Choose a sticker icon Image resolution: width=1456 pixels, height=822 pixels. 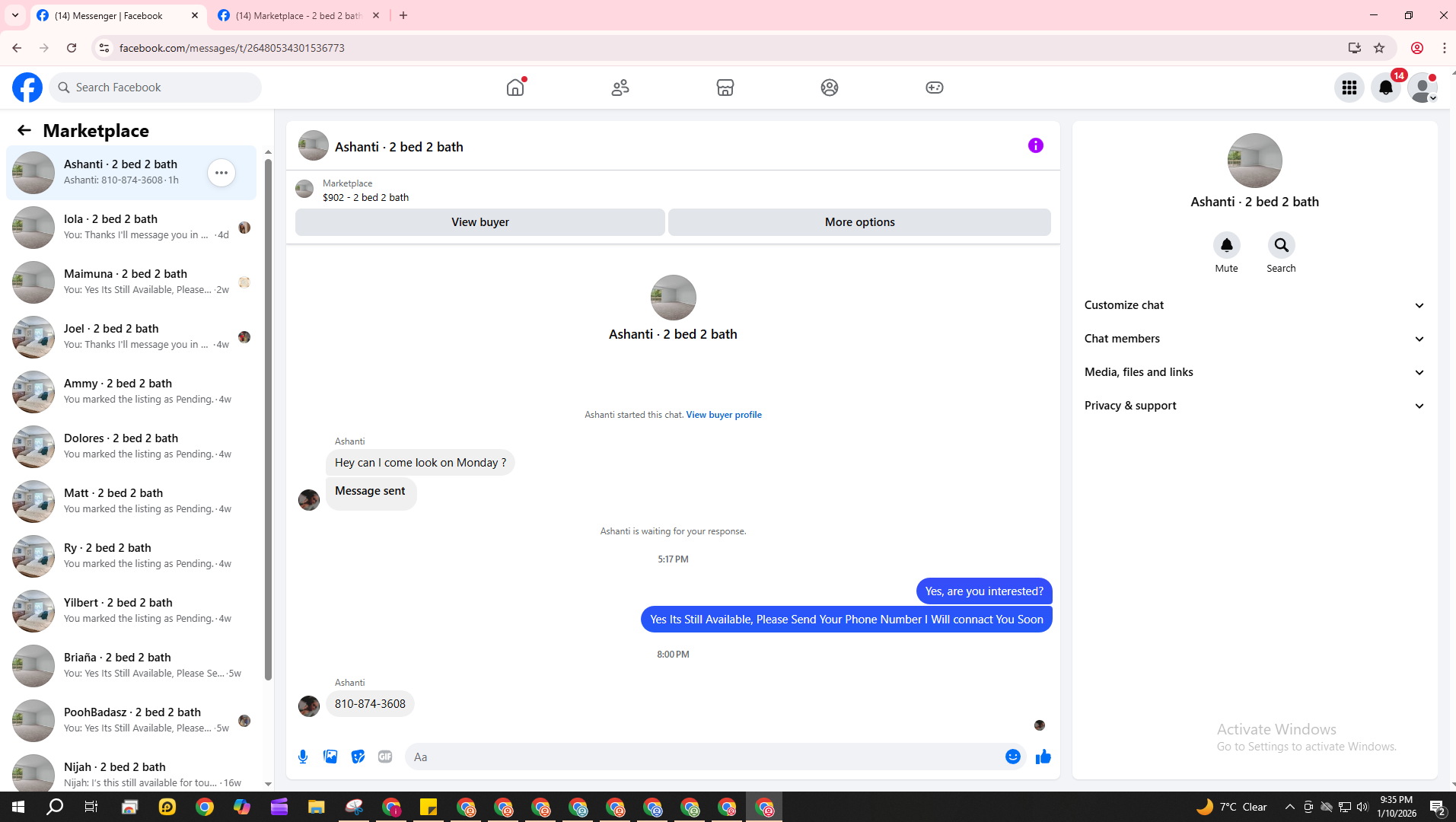coord(358,757)
